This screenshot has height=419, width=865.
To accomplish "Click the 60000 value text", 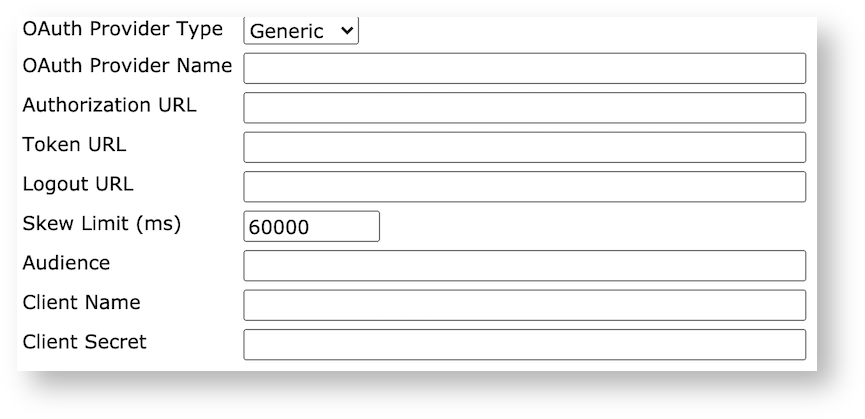I will coord(279,228).
